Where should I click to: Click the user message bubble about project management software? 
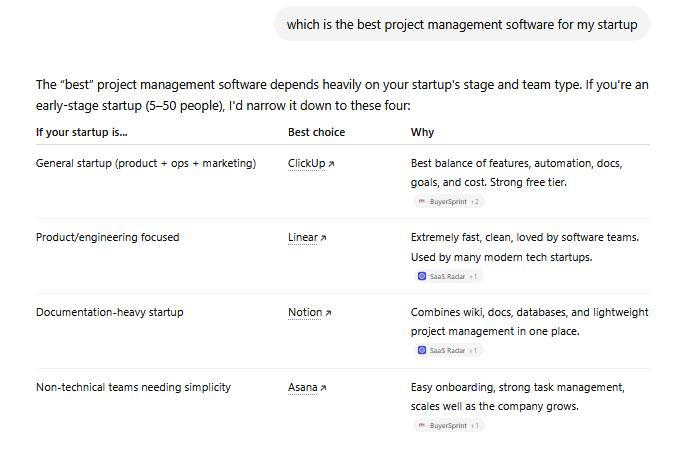pos(462,24)
